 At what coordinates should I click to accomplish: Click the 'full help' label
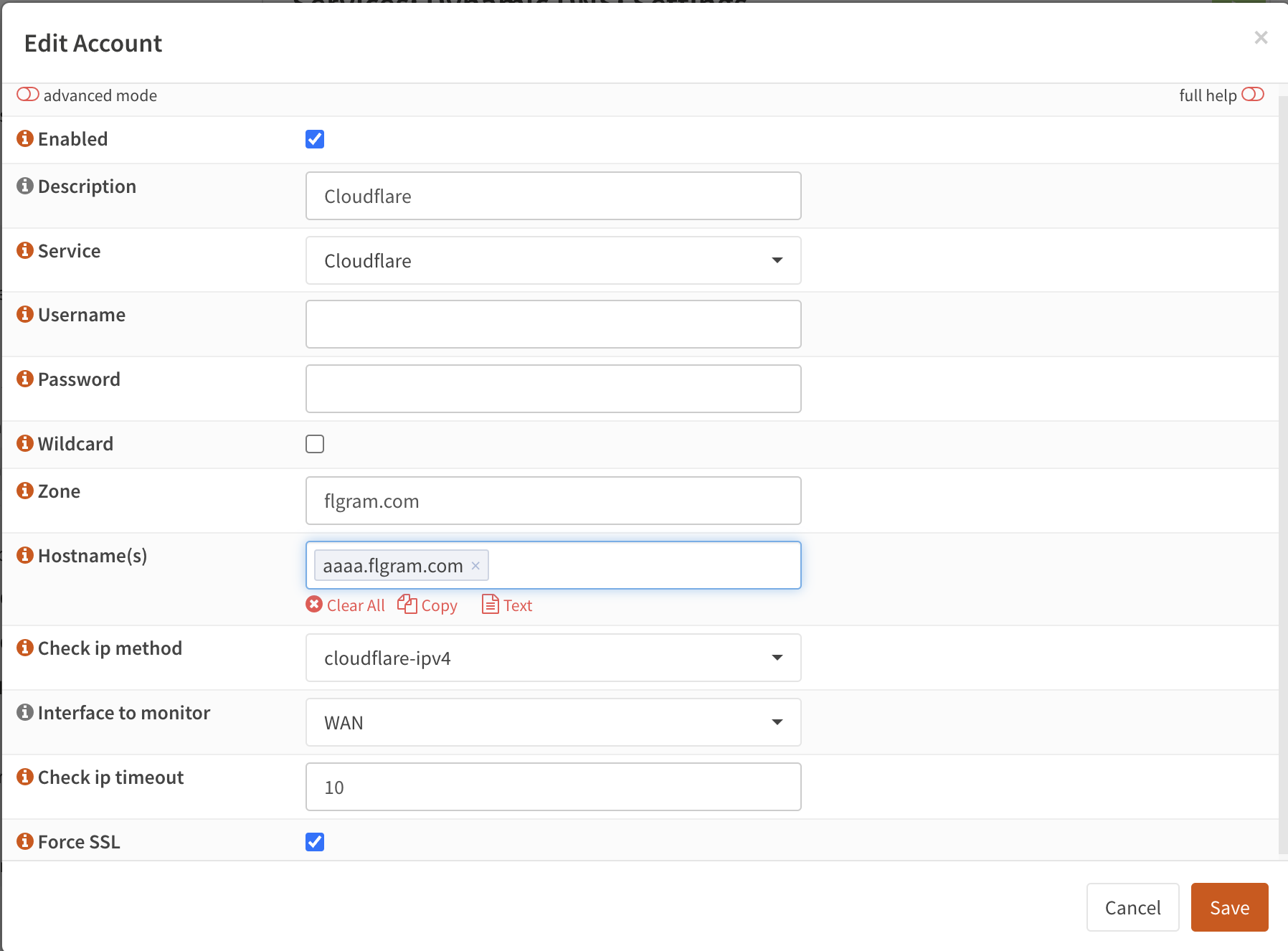pyautogui.click(x=1208, y=95)
